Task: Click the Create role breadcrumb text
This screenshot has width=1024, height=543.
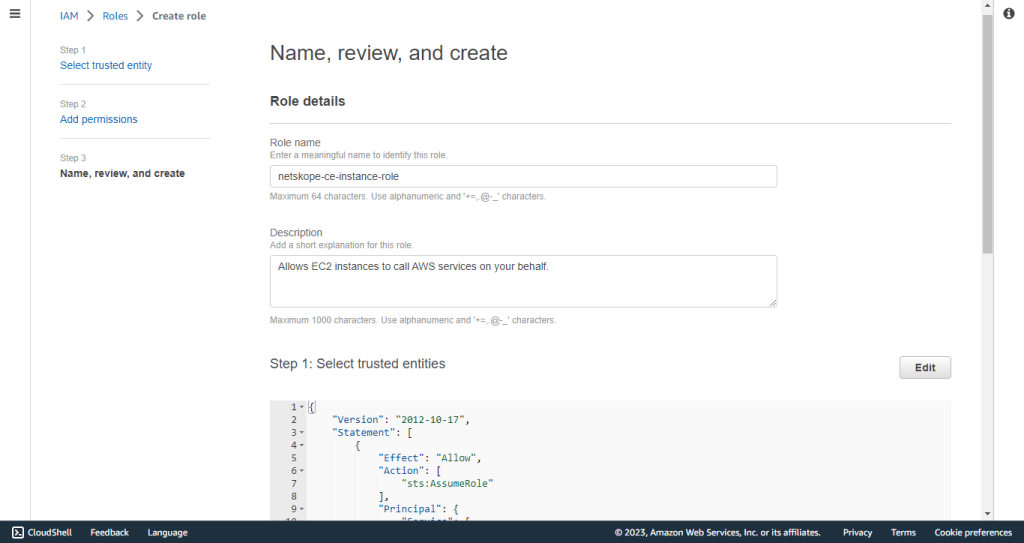Action: (179, 16)
